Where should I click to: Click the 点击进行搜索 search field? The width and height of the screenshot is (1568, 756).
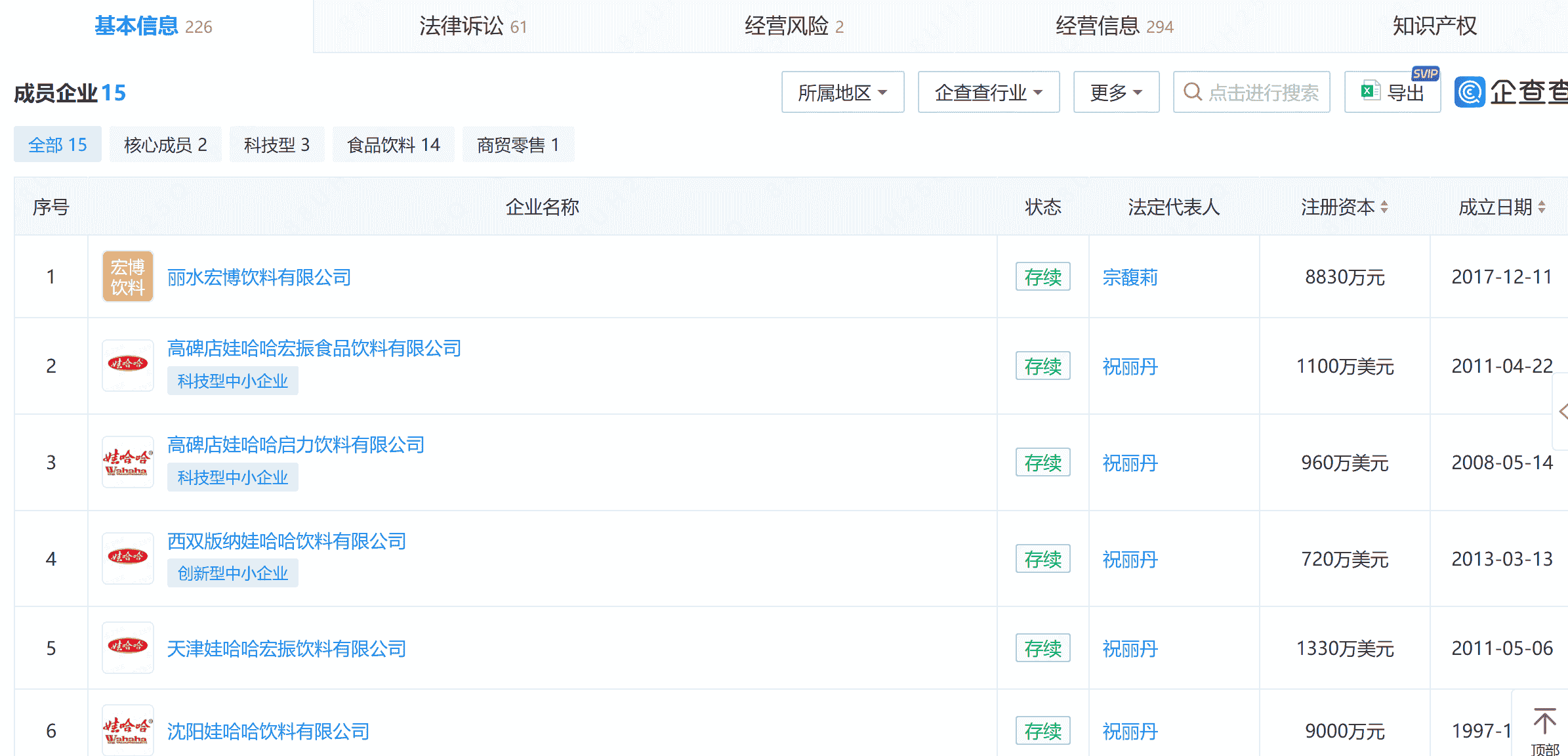1263,93
